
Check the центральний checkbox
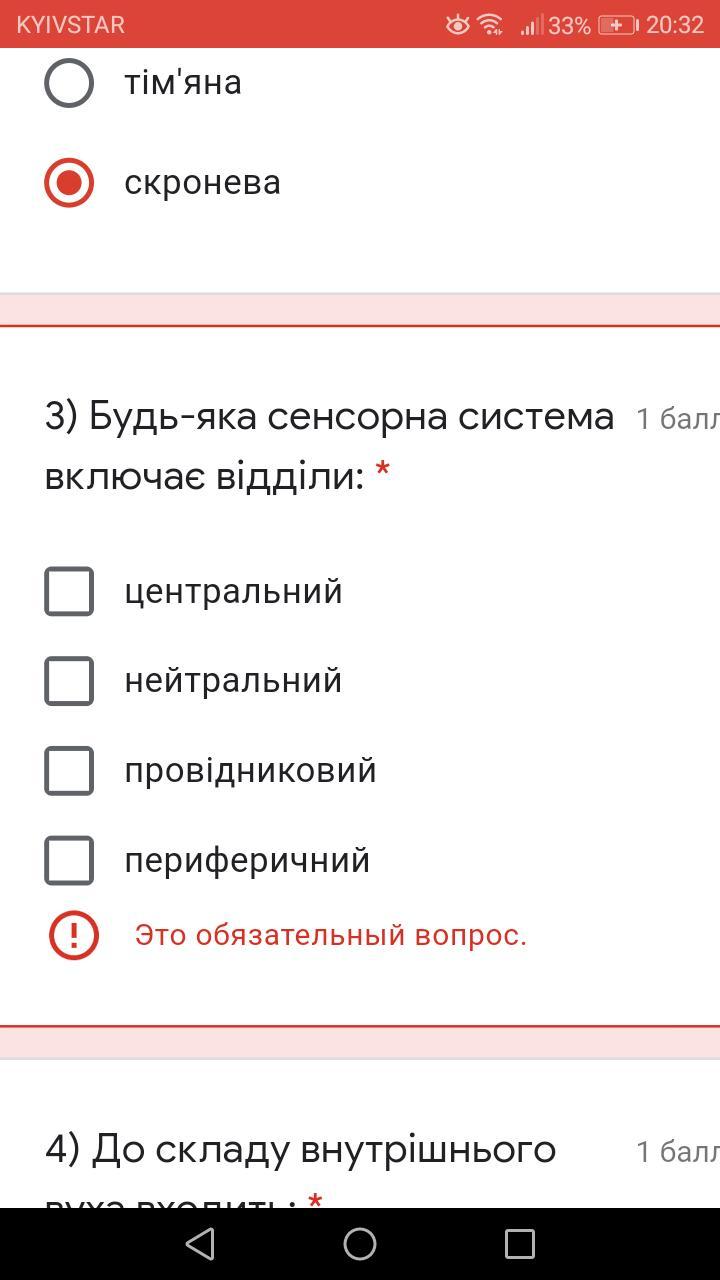[x=69, y=591]
